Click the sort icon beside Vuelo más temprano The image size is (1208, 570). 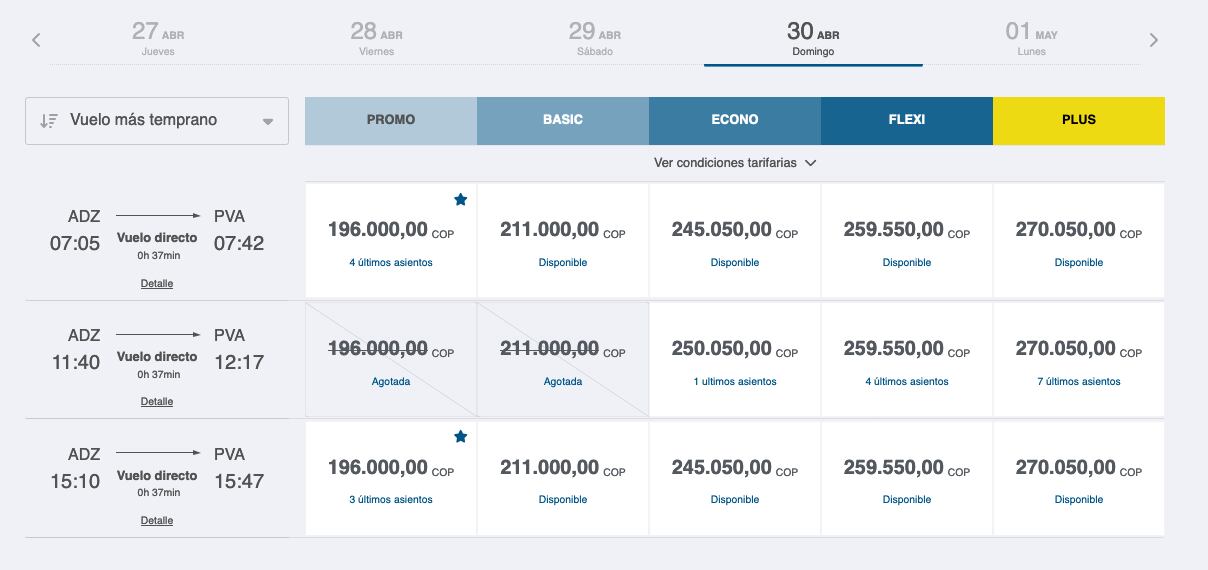(x=48, y=121)
